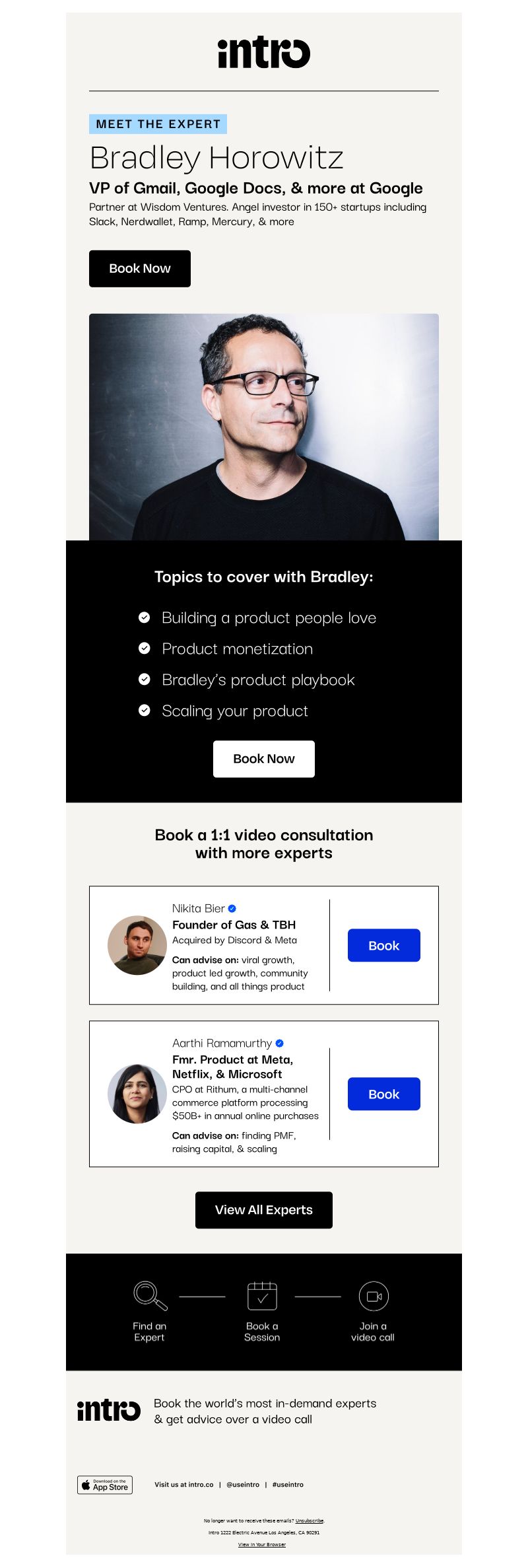
Task: Open the View All Experts button
Action: (264, 1210)
